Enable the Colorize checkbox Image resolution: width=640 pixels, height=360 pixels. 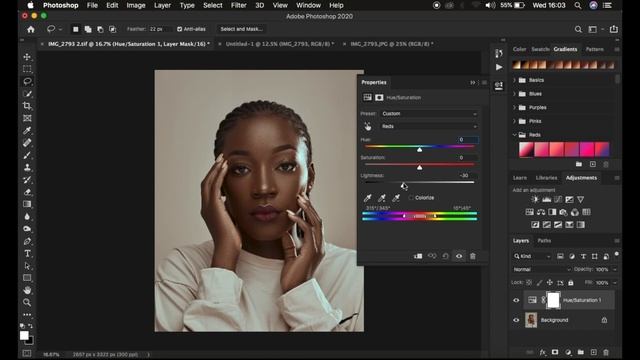(411, 198)
